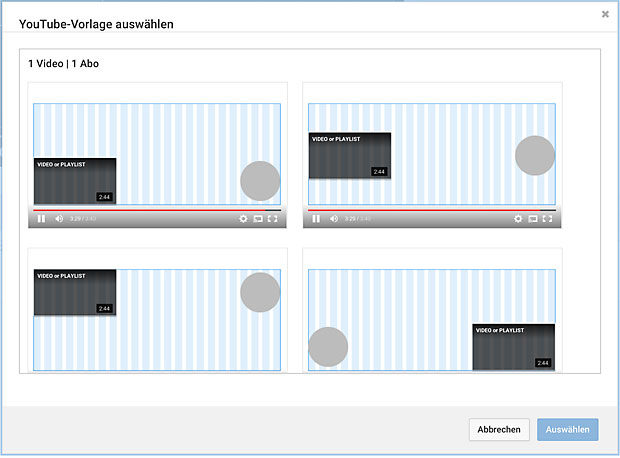Click the gray subscribe circle in the second template
The width and height of the screenshot is (620, 458).
coord(535,155)
